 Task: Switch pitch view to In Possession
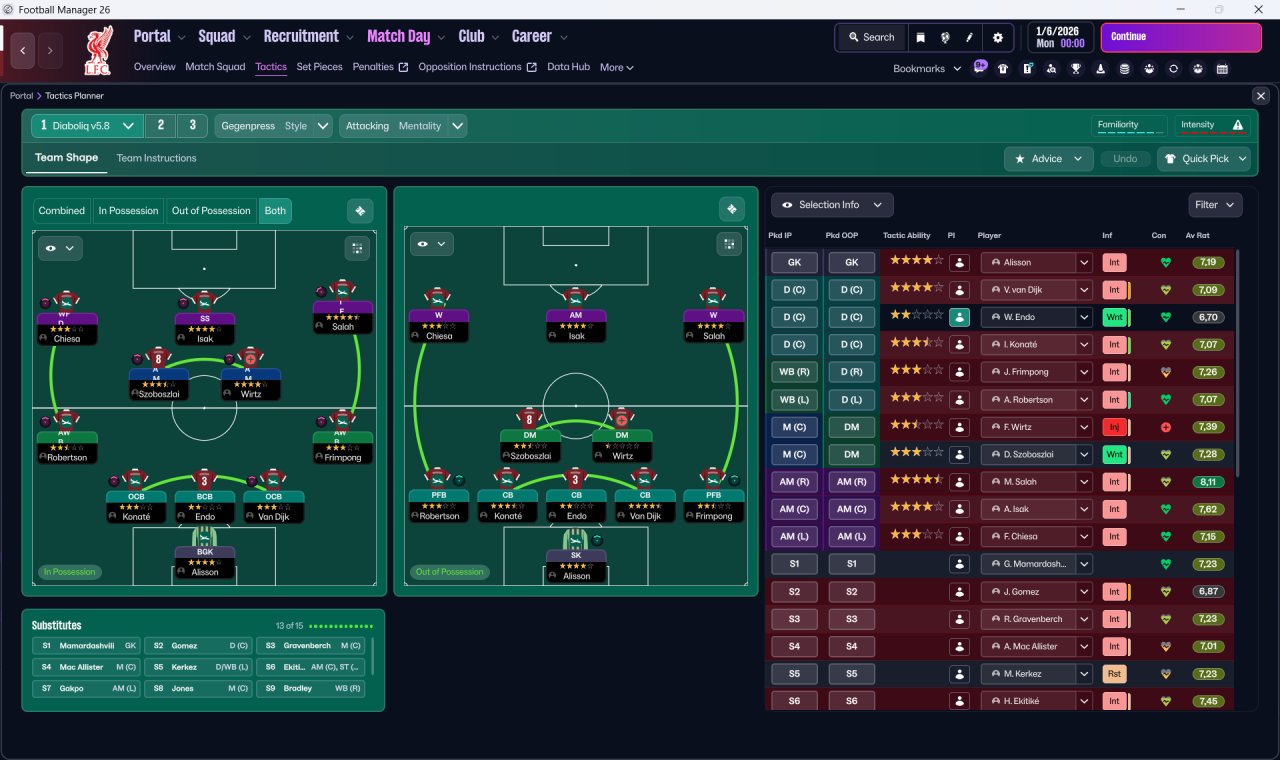pyautogui.click(x=128, y=211)
